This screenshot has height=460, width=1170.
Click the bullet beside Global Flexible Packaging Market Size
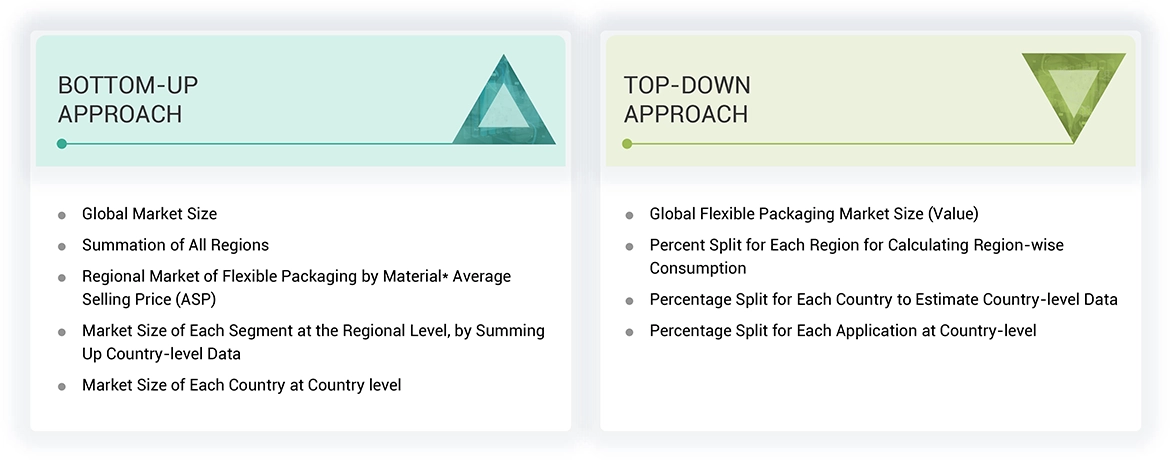tap(629, 215)
